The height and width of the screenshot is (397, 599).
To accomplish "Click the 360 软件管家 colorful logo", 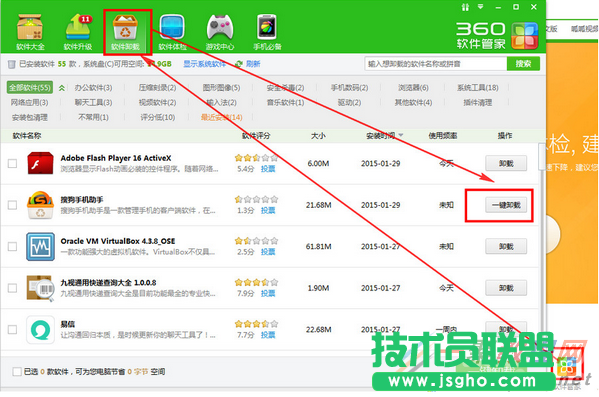I will click(x=525, y=36).
